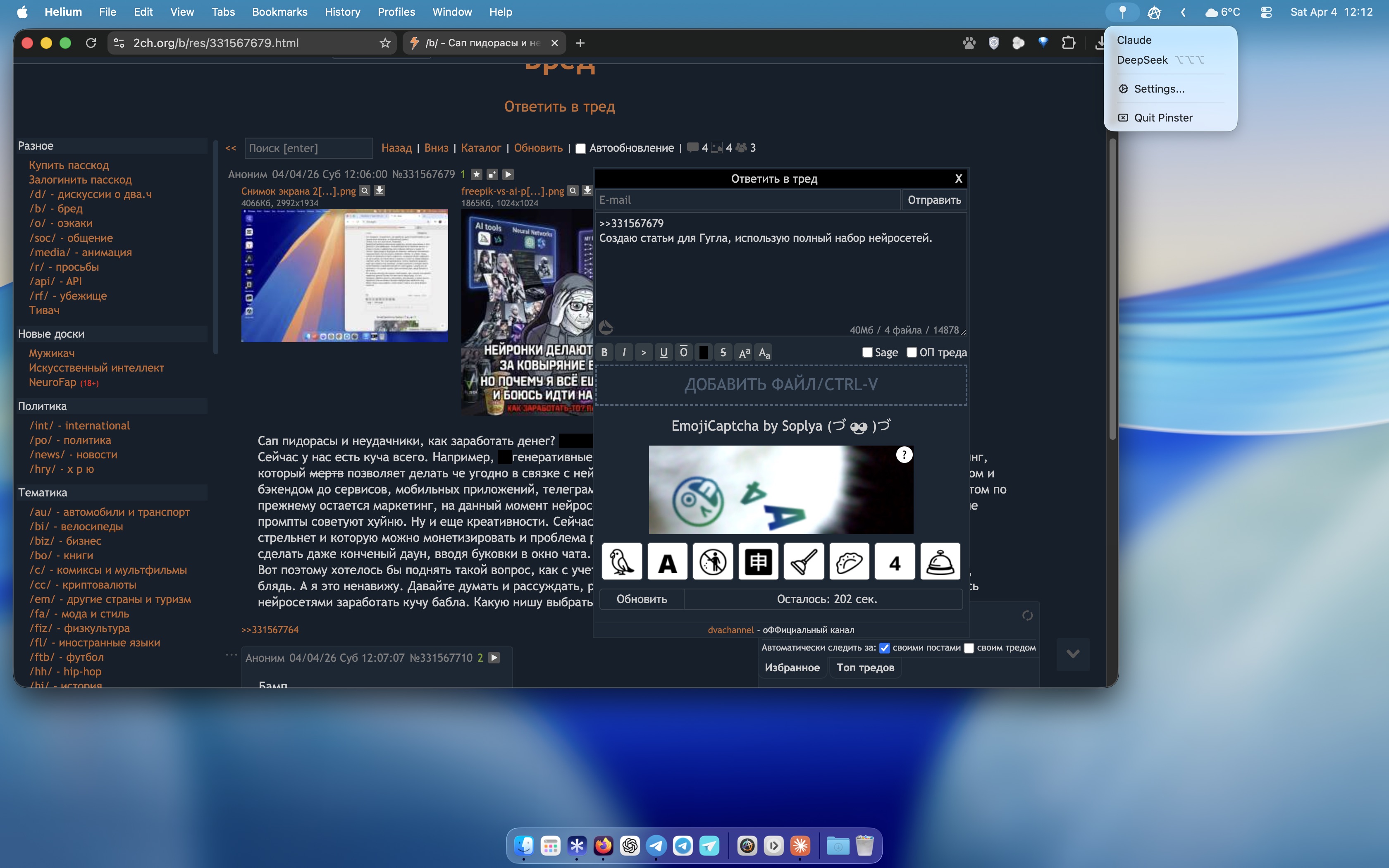The height and width of the screenshot is (868, 1389).
Task: Open the File menu
Action: 107,12
